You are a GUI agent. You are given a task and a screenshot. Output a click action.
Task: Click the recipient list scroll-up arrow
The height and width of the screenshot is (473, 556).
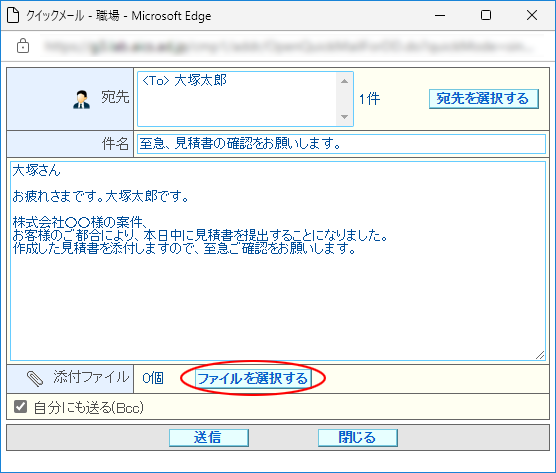344,81
